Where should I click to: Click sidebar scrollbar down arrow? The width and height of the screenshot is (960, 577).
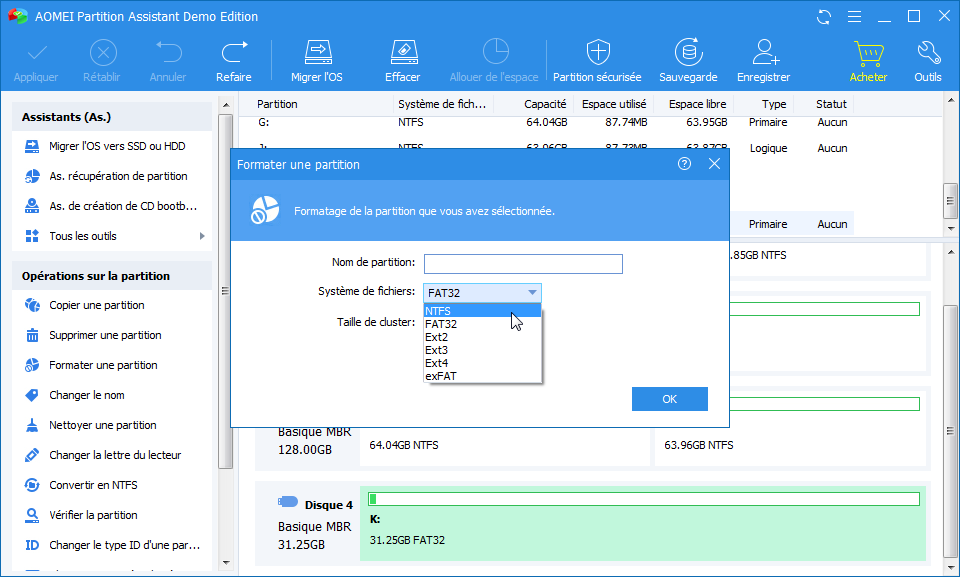[x=226, y=562]
